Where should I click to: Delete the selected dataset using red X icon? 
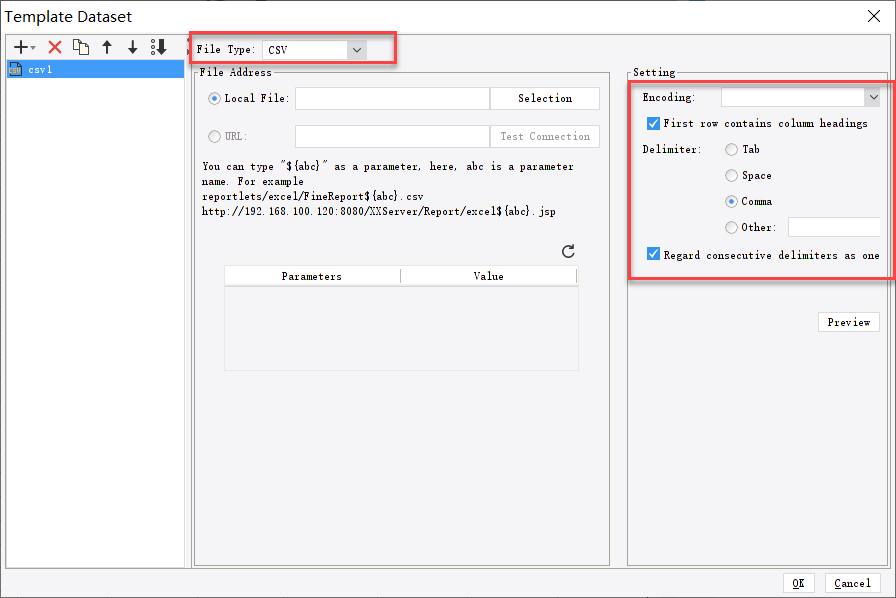point(55,46)
